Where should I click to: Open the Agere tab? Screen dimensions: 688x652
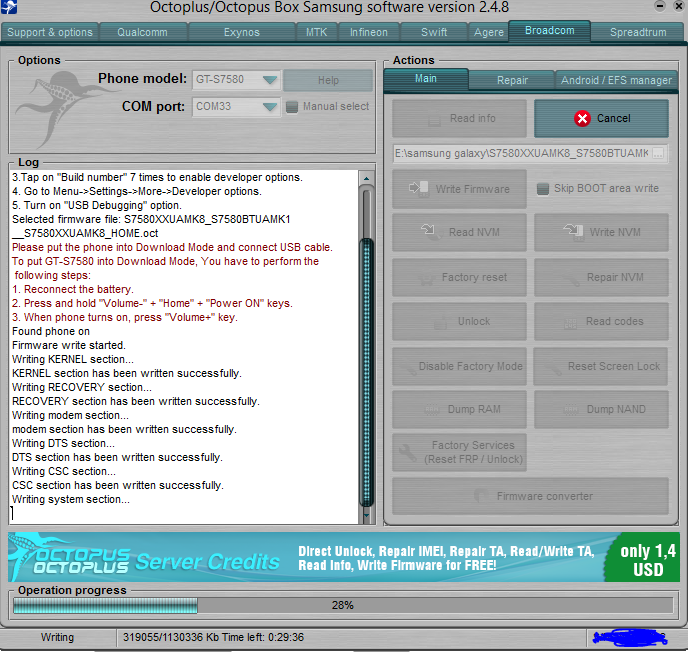click(x=488, y=32)
